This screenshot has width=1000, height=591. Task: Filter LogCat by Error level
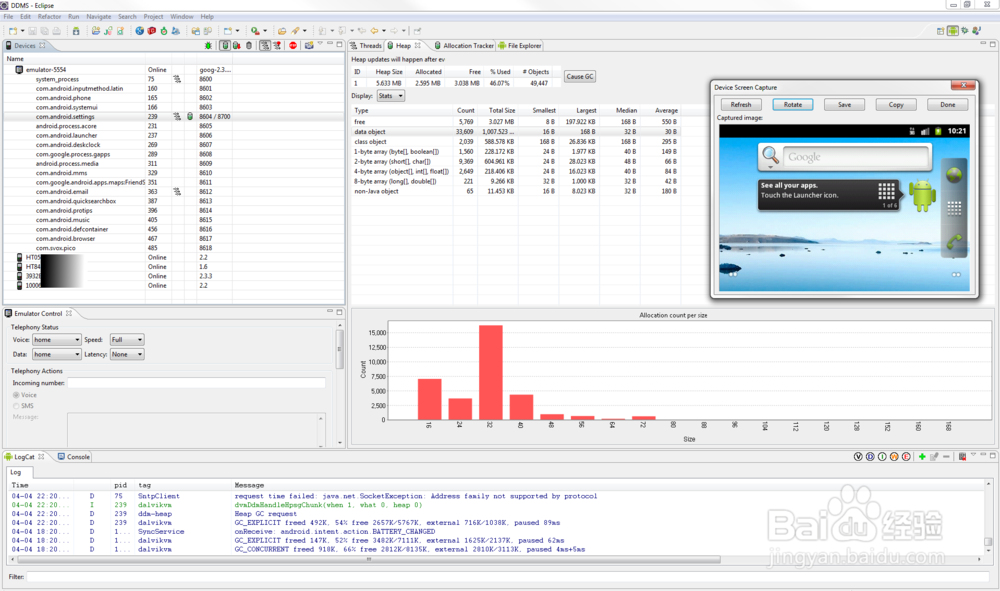click(x=906, y=456)
